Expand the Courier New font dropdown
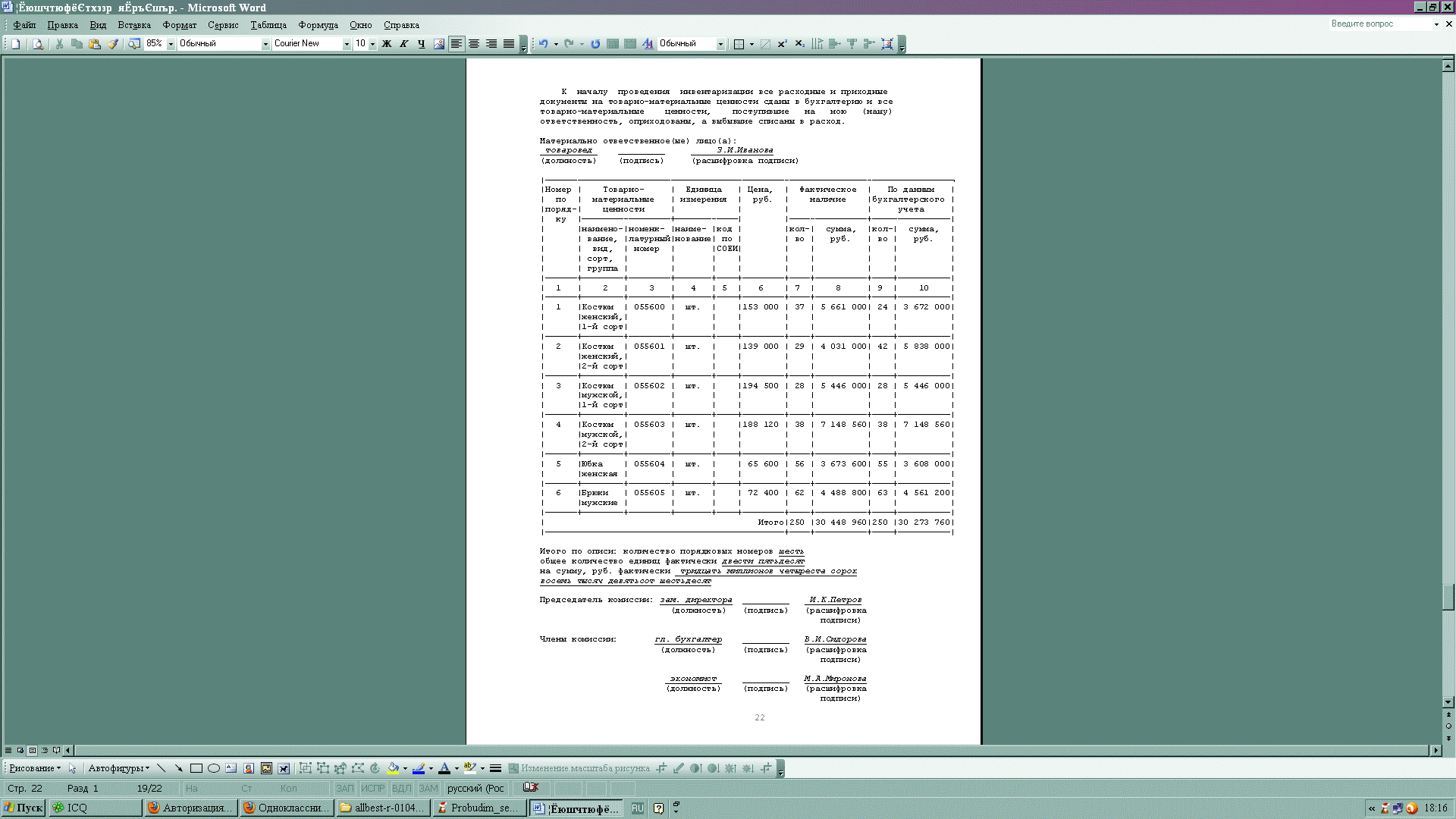Viewport: 1456px width, 819px height. pos(347,44)
